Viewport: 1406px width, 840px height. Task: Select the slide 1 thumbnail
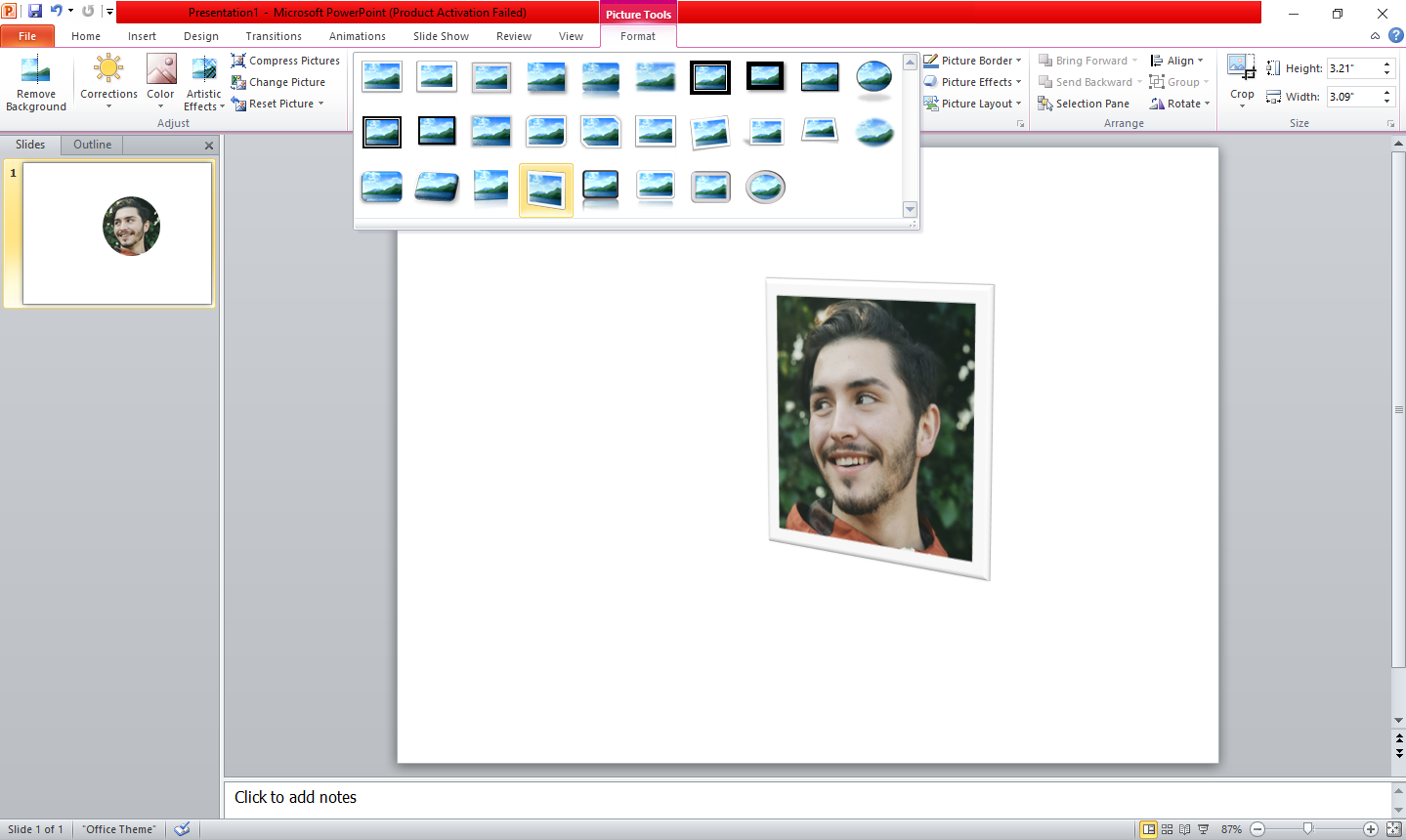[x=116, y=227]
